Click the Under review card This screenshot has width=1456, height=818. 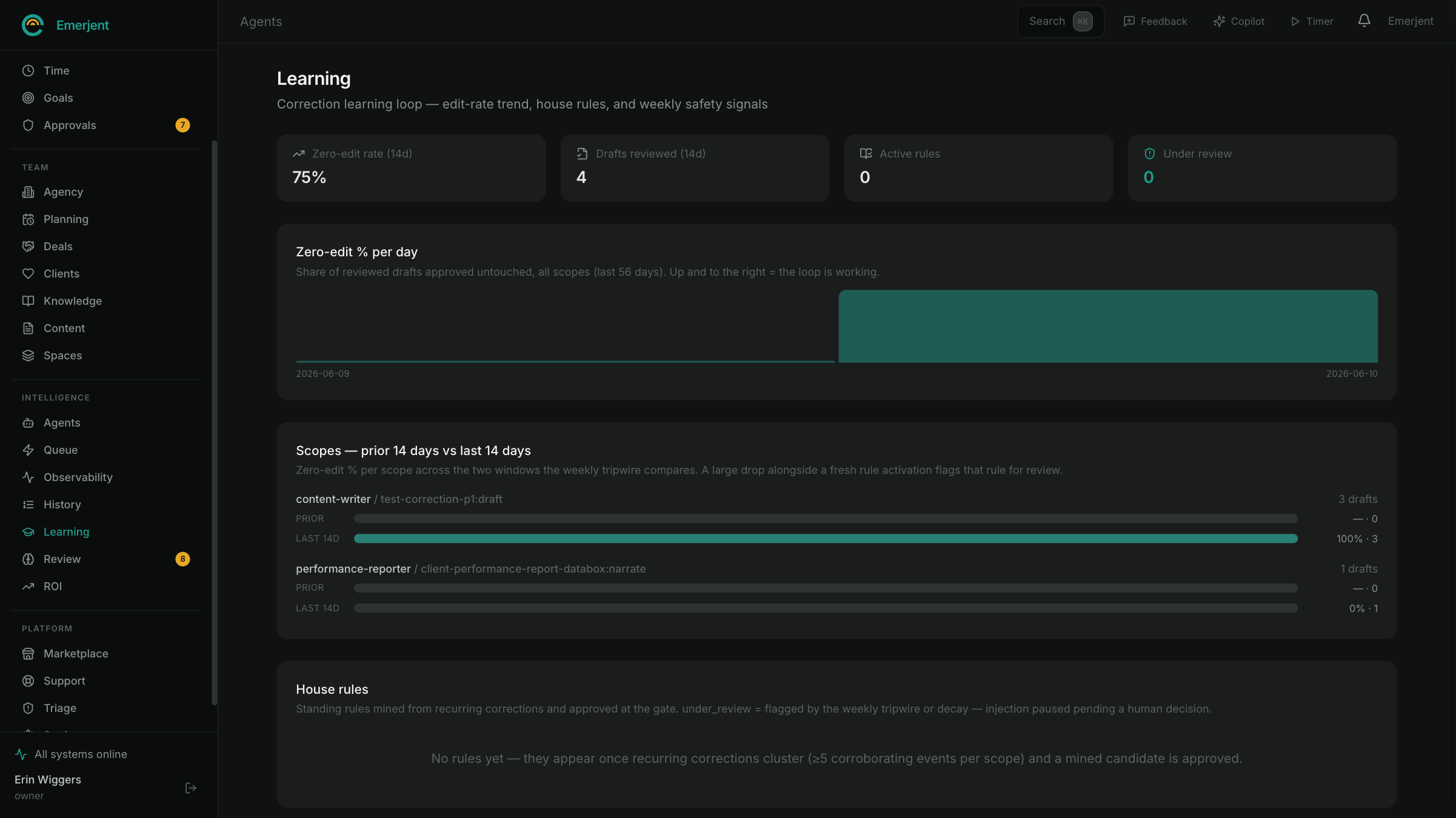(x=1262, y=168)
